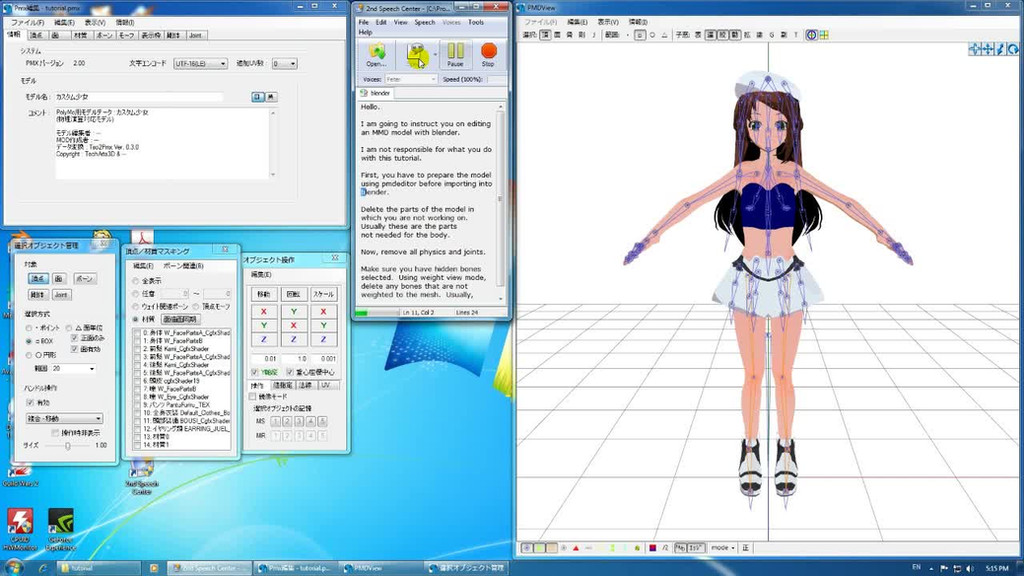Toggle the 正面のみ checkbox
1024x576 pixels.
click(x=74, y=338)
